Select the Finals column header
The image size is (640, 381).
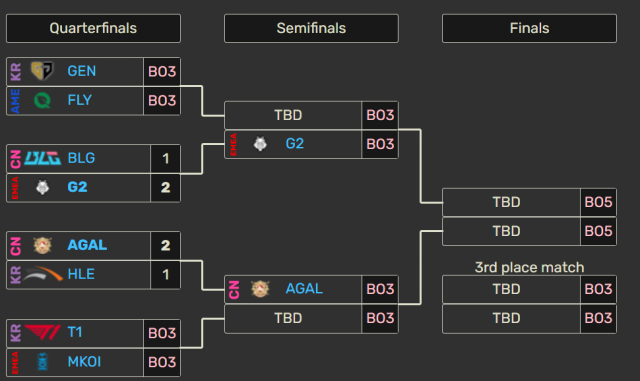point(529,28)
